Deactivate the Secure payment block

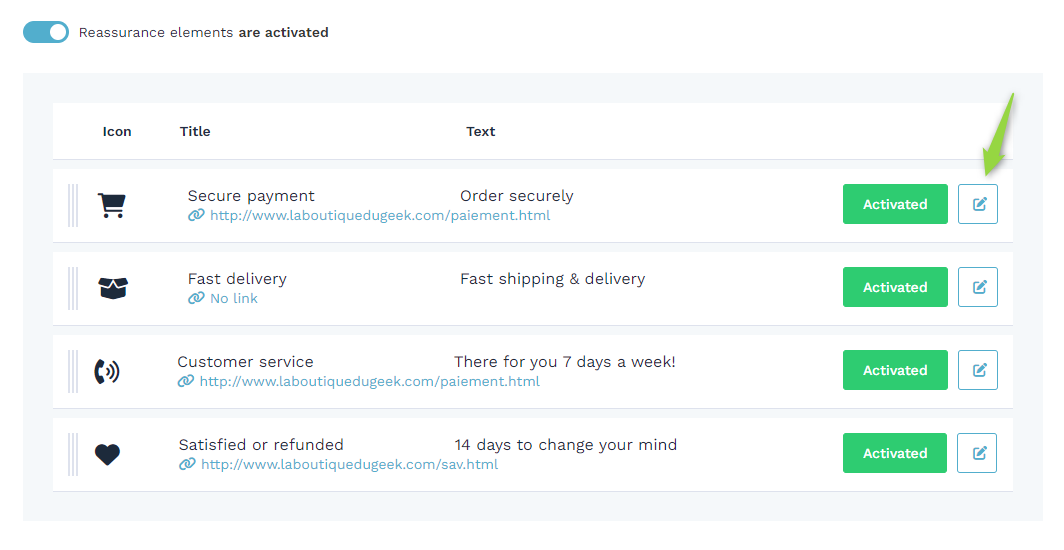click(x=895, y=204)
